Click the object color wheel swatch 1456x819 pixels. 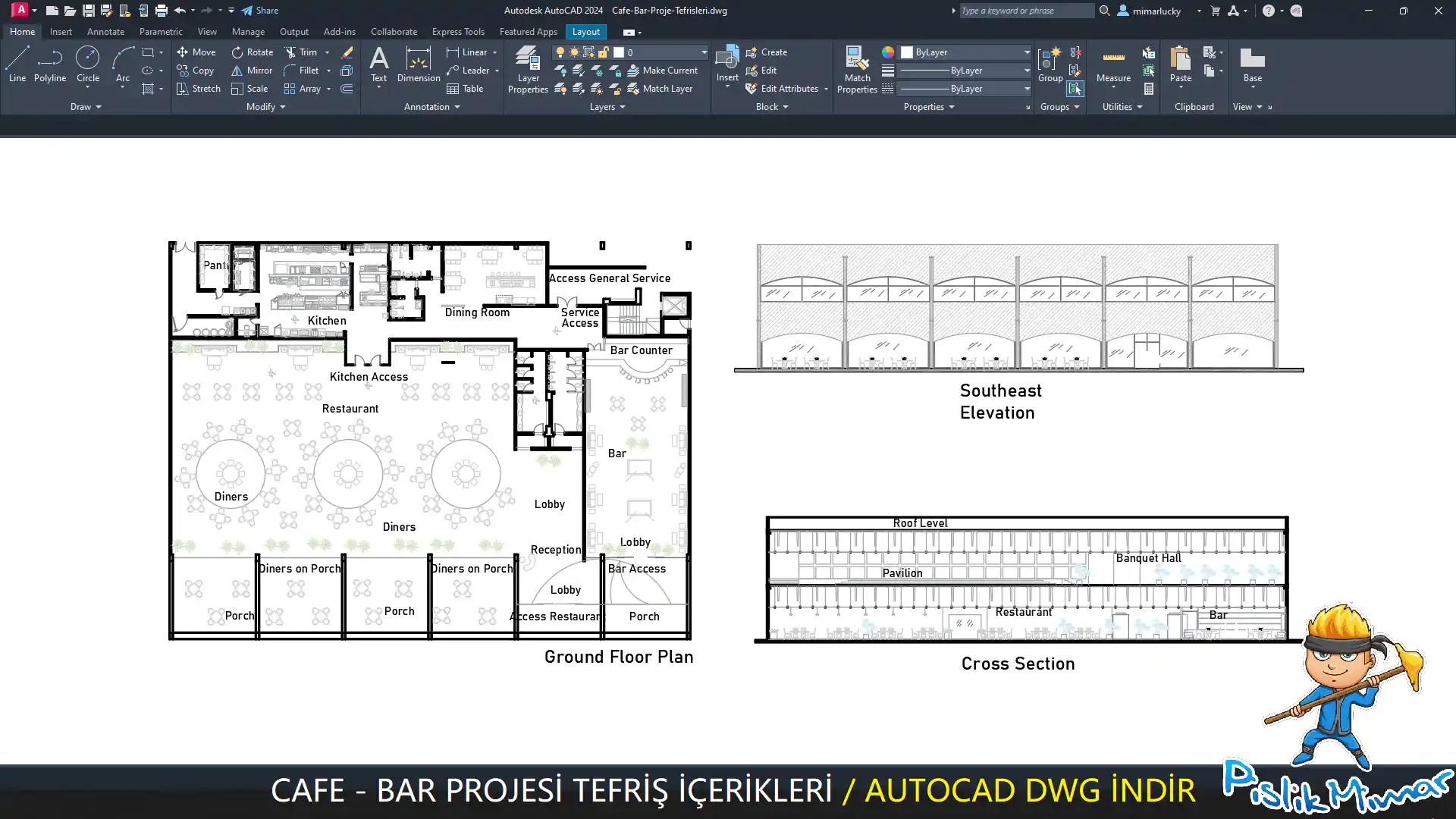[x=888, y=52]
